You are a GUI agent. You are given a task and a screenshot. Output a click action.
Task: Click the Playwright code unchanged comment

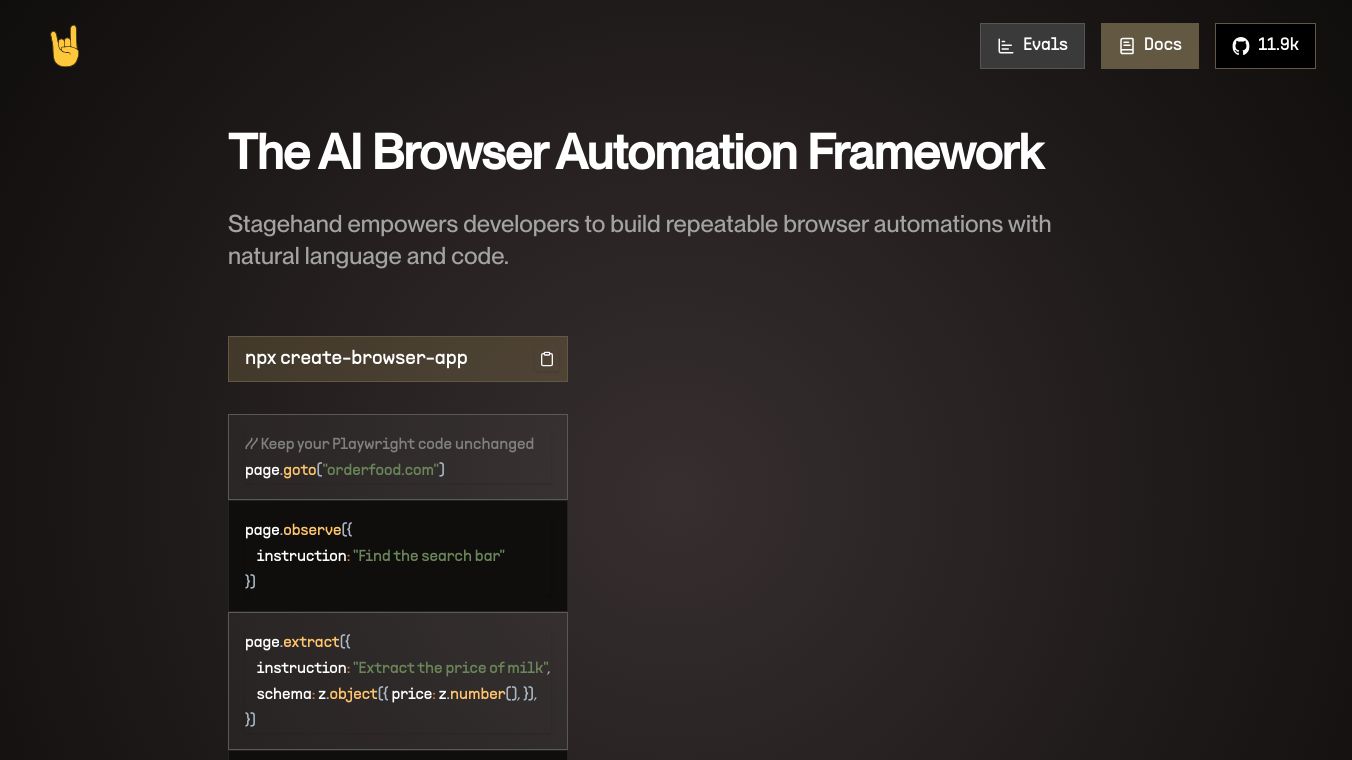[x=389, y=444]
